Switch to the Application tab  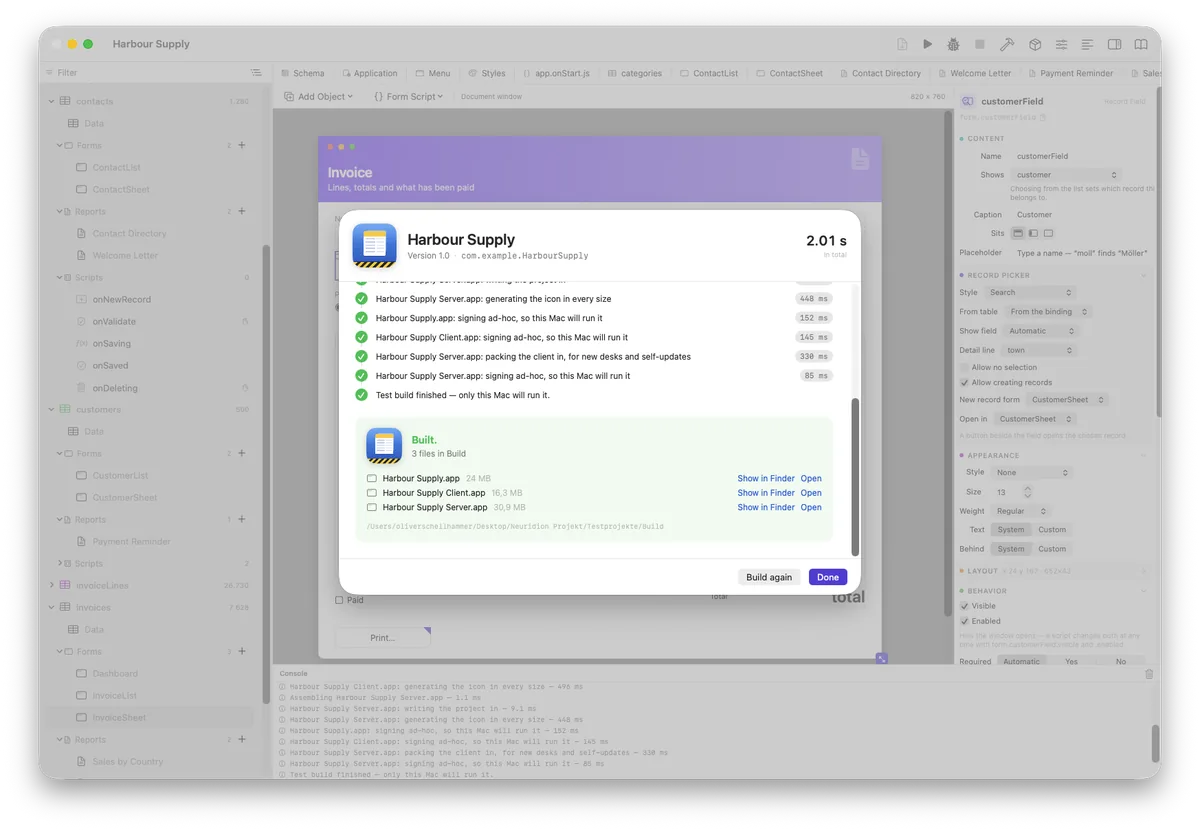pos(369,73)
